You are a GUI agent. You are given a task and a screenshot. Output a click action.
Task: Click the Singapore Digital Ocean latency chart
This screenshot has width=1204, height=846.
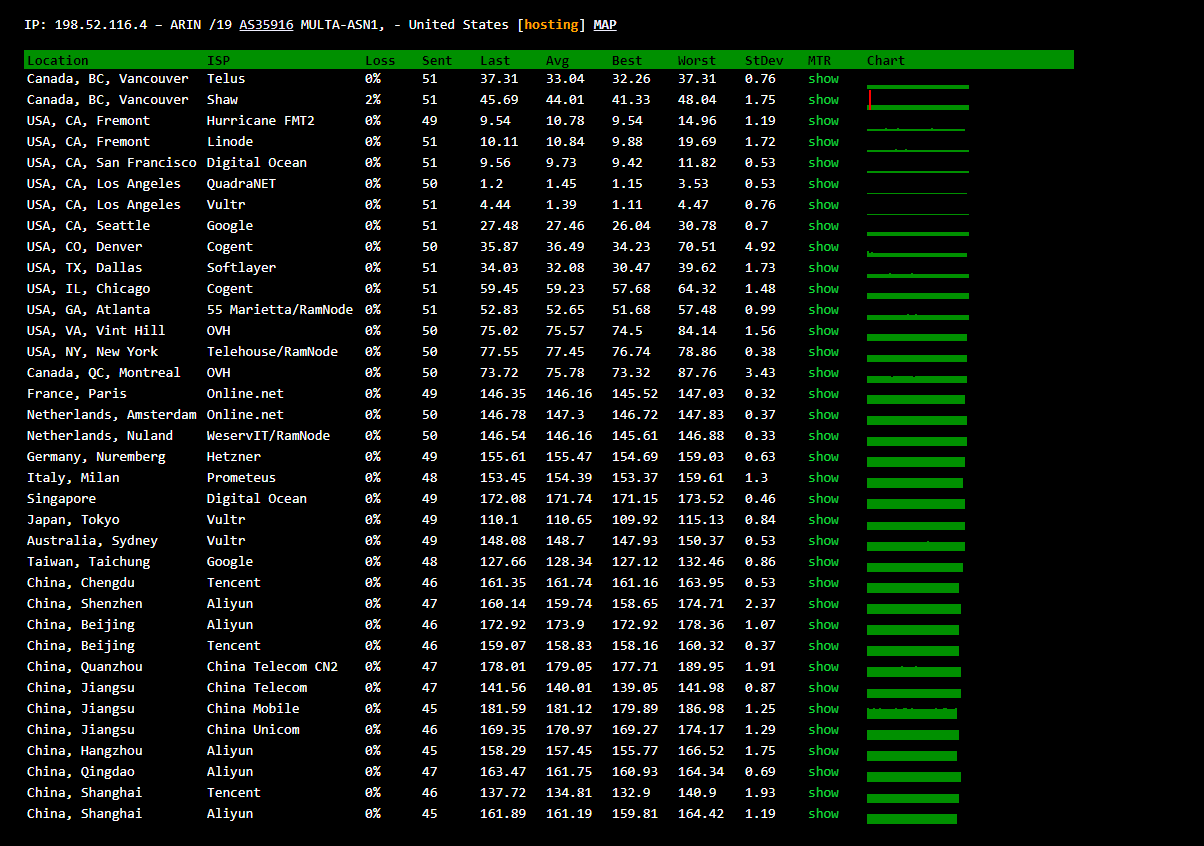pos(916,502)
